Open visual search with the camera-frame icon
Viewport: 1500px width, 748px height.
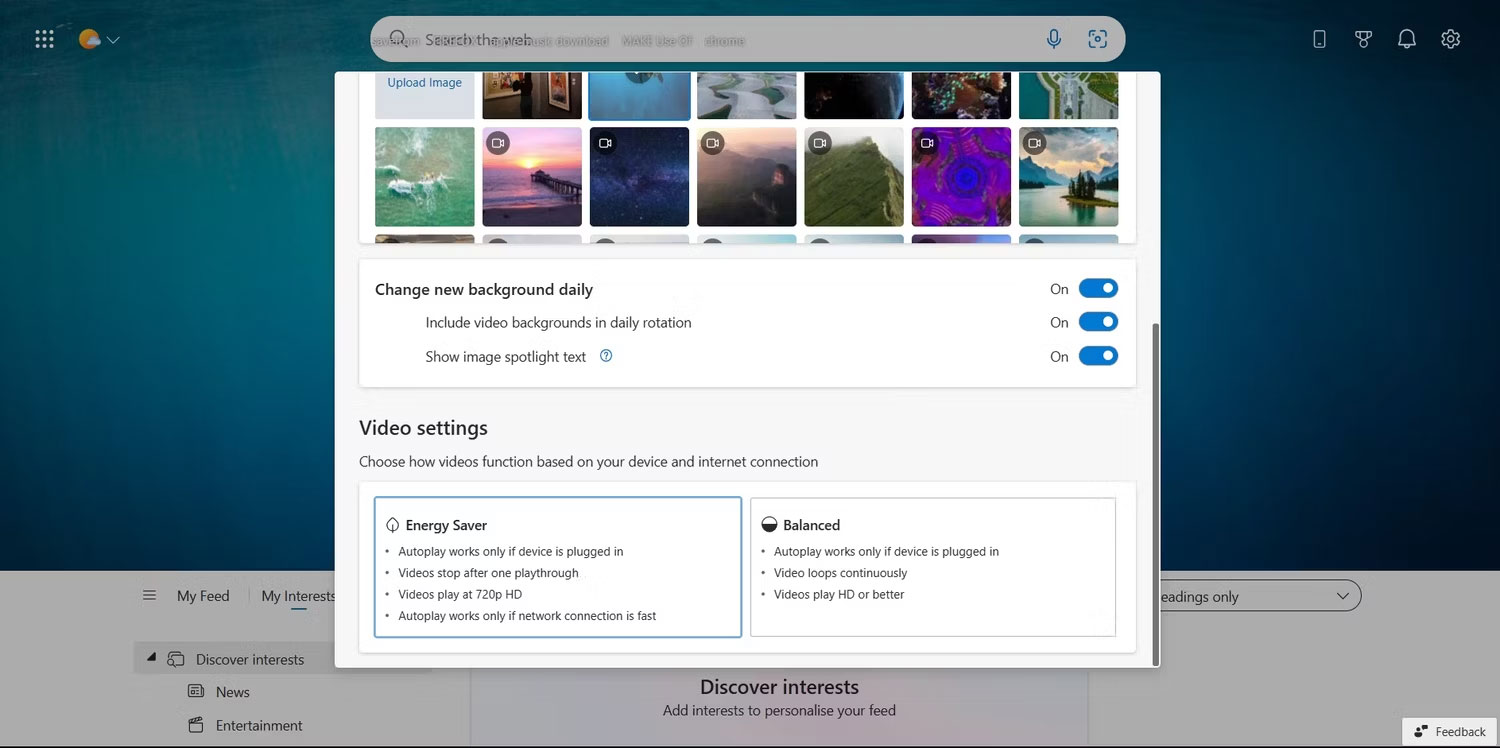[x=1097, y=39]
